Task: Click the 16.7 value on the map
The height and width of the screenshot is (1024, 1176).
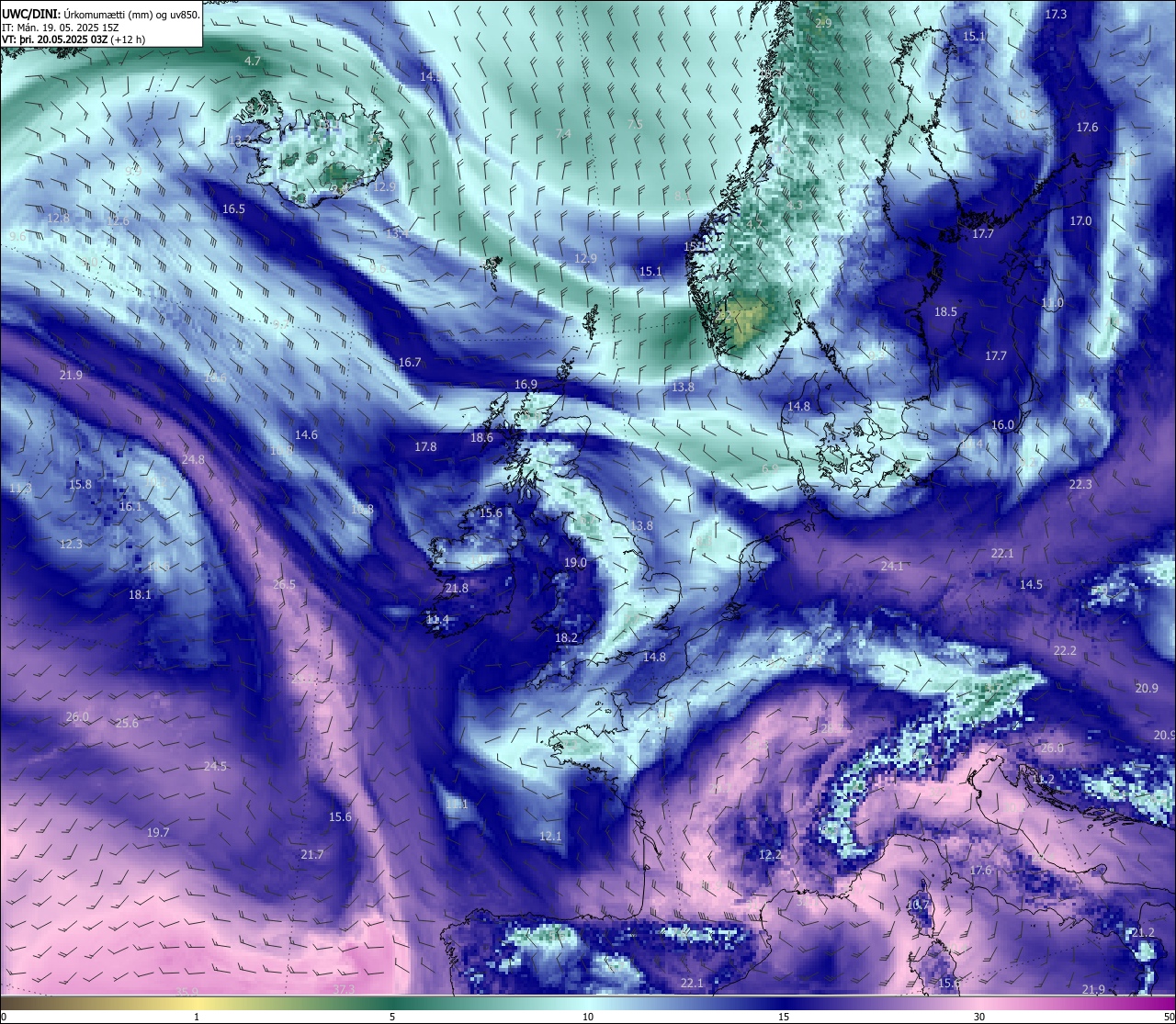Action: [410, 363]
